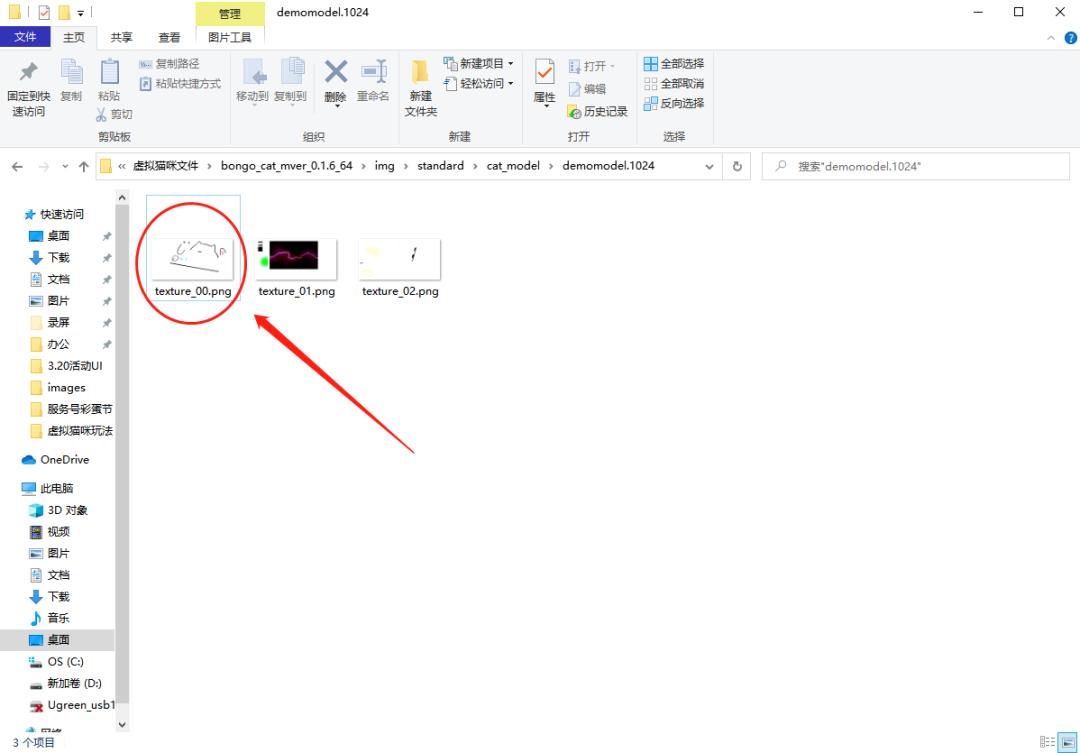The image size is (1080, 753).
Task: Click Invert Selection (反向选择) button
Action: [674, 103]
